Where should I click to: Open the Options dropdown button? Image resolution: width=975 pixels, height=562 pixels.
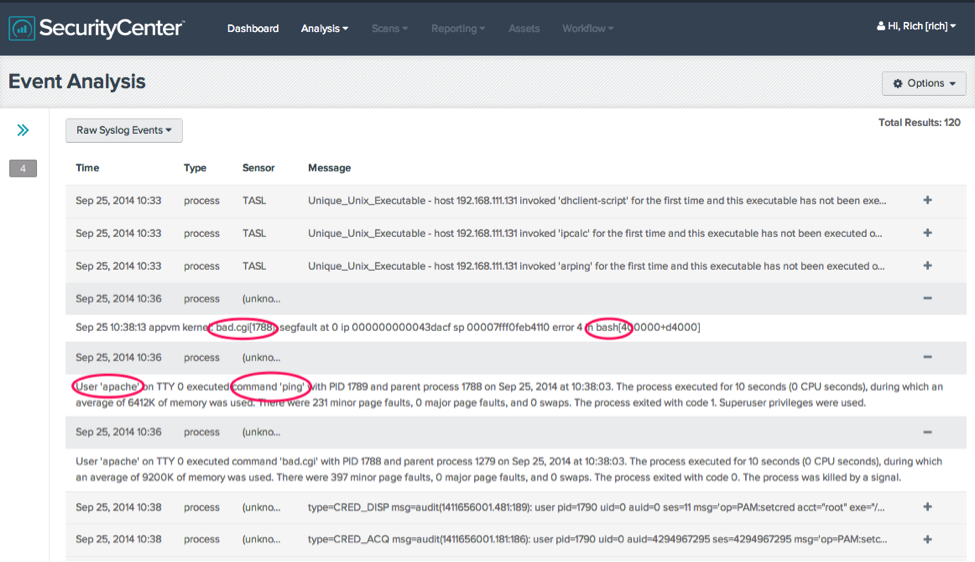(x=924, y=83)
